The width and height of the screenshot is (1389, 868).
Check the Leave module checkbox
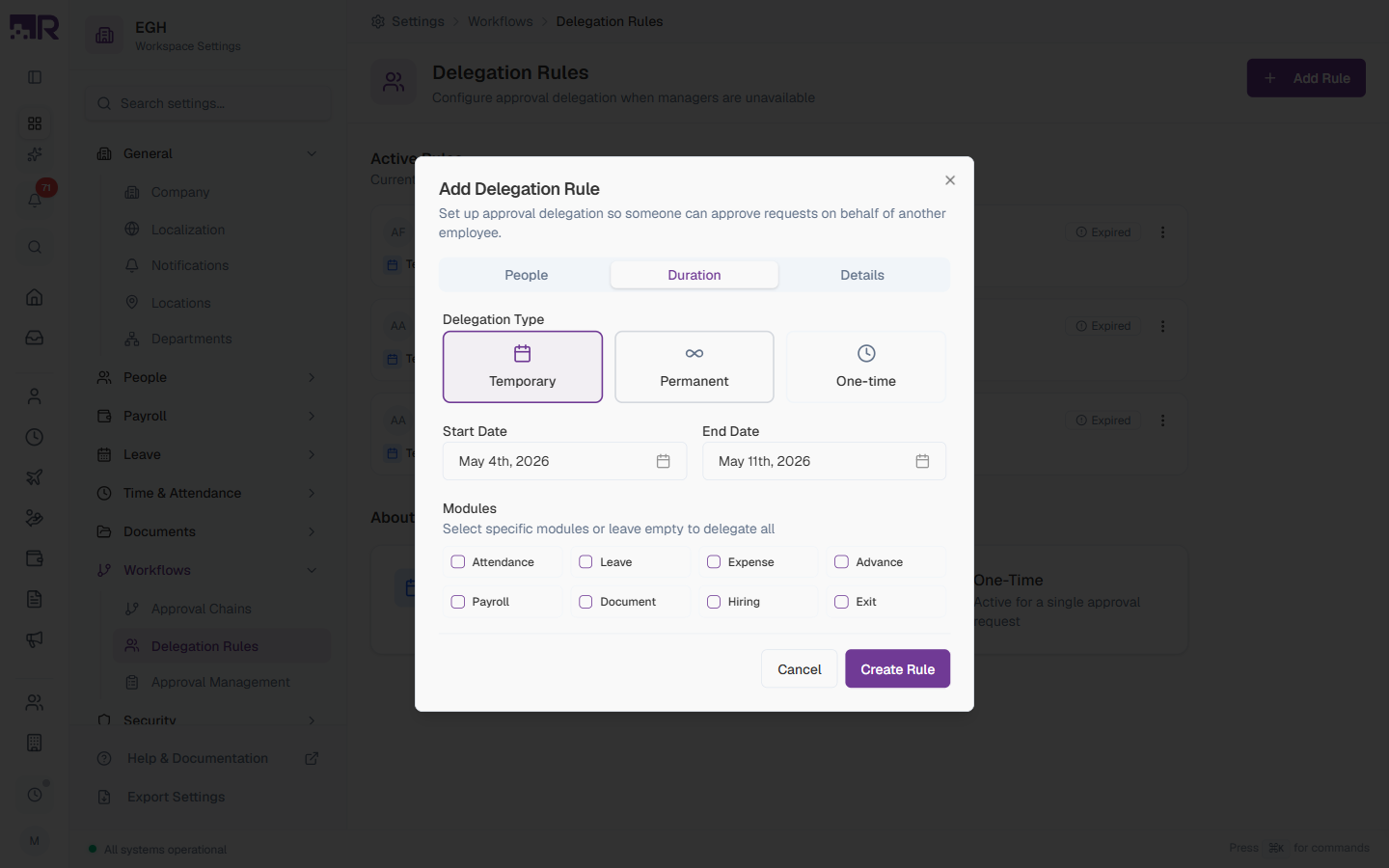pos(586,561)
